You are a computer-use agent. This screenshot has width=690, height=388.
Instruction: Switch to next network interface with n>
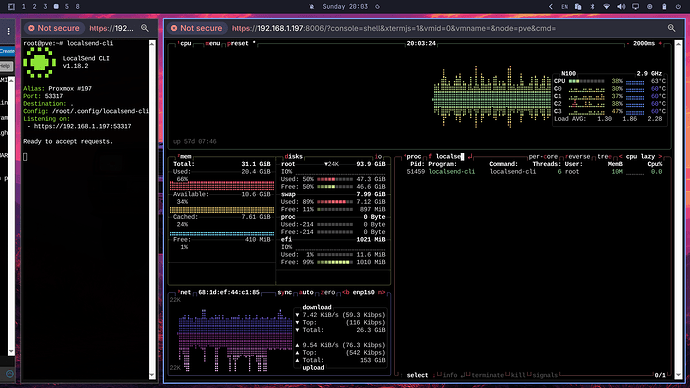[381, 293]
